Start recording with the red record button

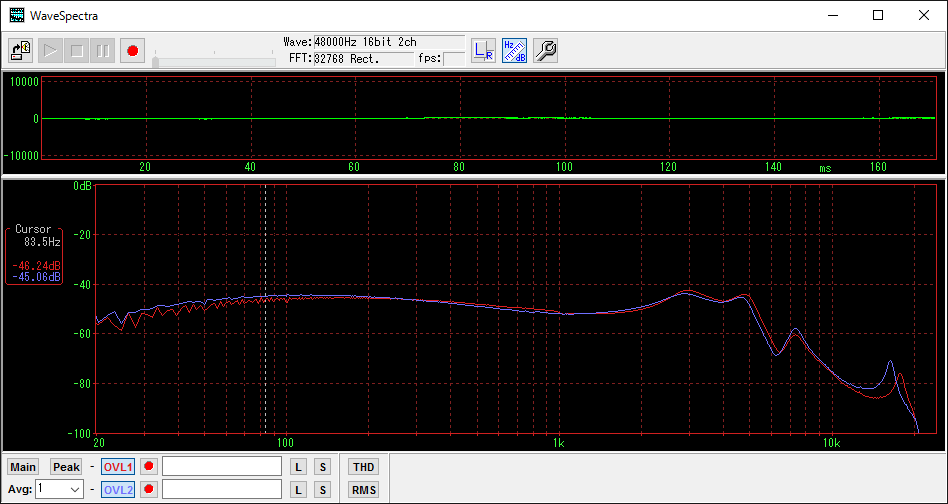(x=132, y=51)
